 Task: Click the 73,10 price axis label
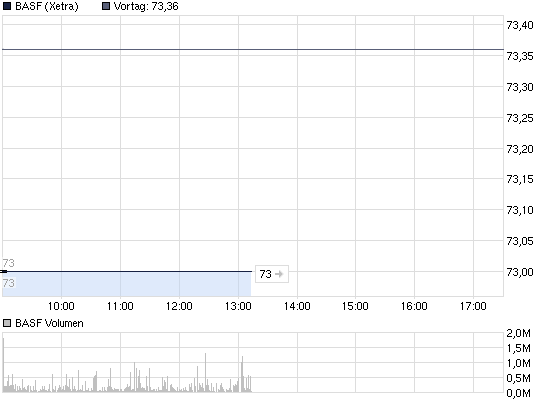(520, 210)
